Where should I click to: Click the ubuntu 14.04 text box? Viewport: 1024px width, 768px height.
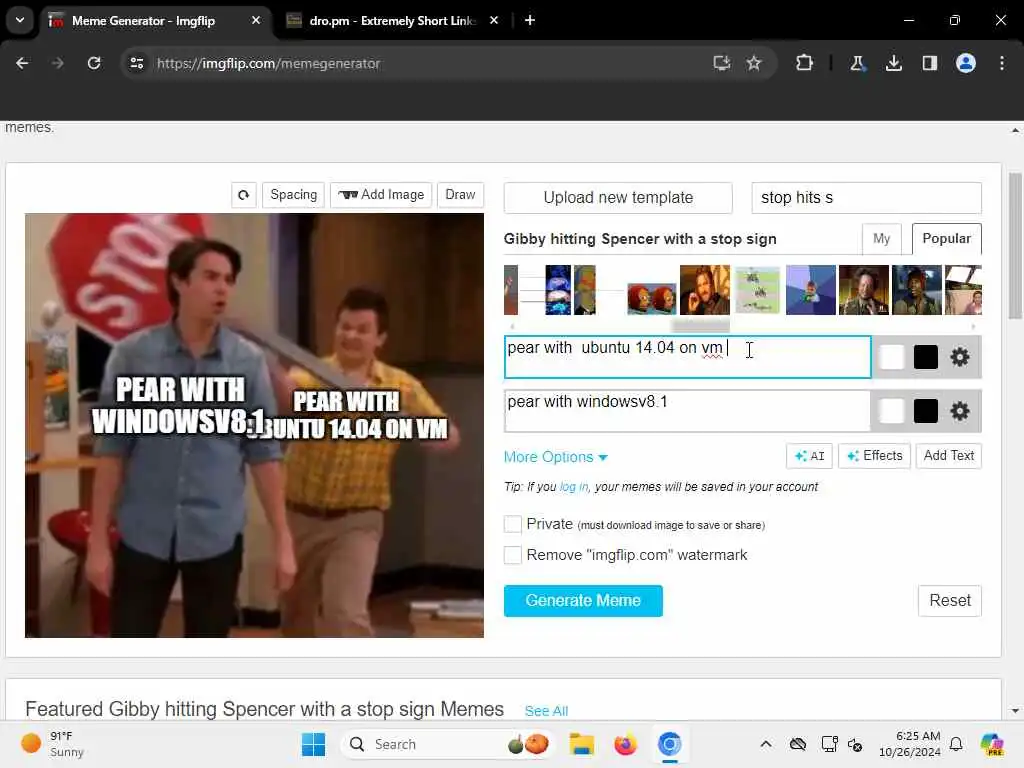click(x=688, y=357)
